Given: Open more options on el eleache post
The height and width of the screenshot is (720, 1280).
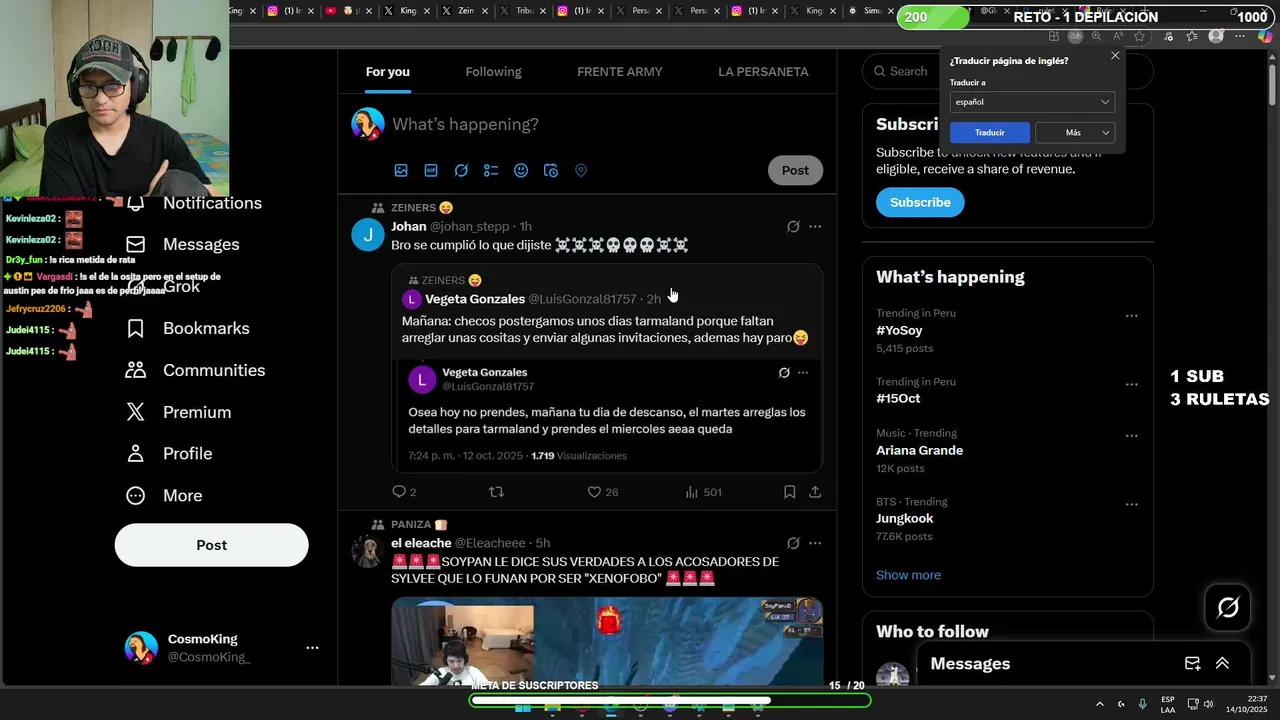Looking at the screenshot, I should click(x=815, y=543).
